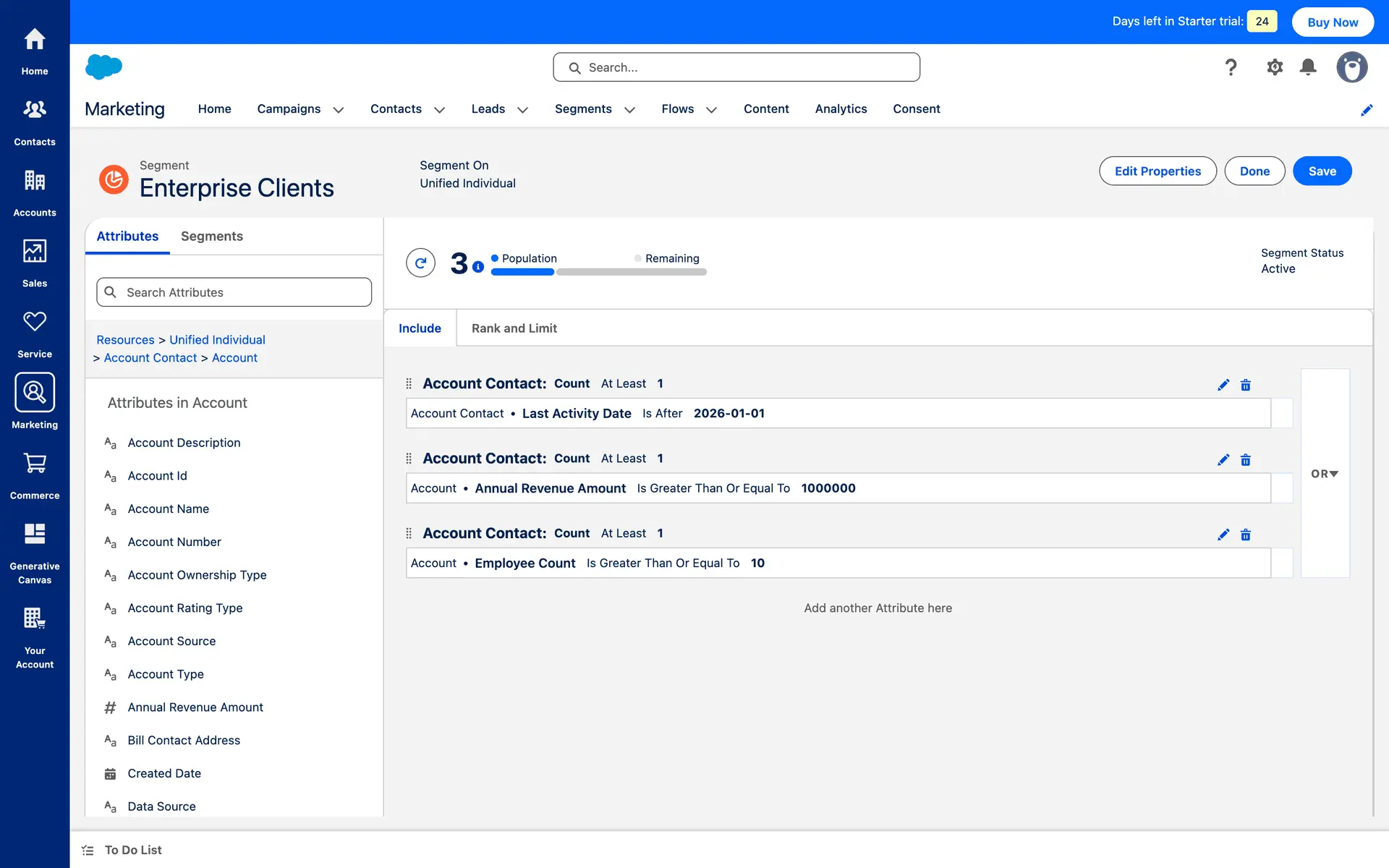
Task: Switch to the Segments panel tab
Action: (x=211, y=237)
